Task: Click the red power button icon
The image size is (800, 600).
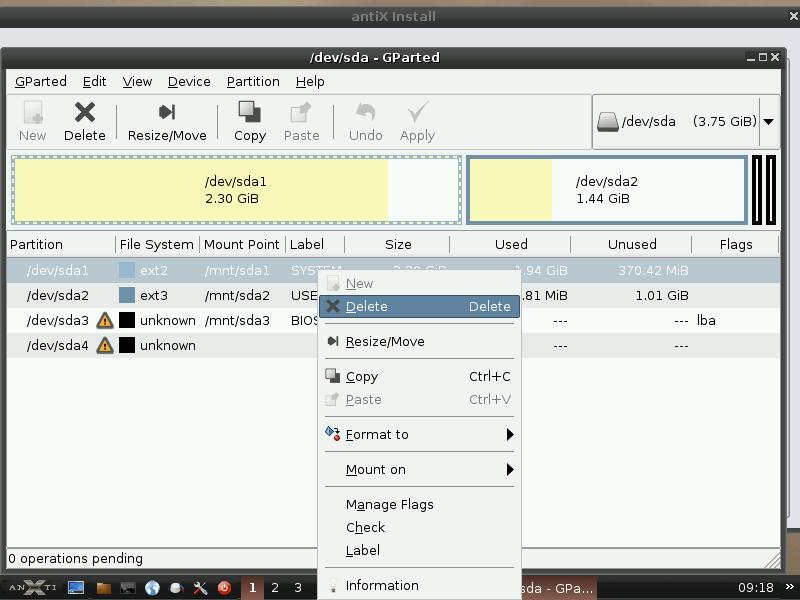Action: [224, 588]
